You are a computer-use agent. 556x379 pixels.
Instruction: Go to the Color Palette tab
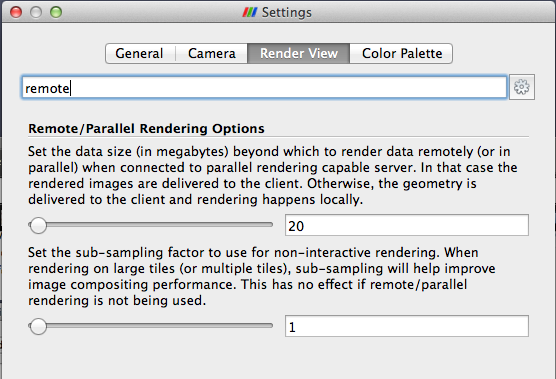pyautogui.click(x=401, y=54)
